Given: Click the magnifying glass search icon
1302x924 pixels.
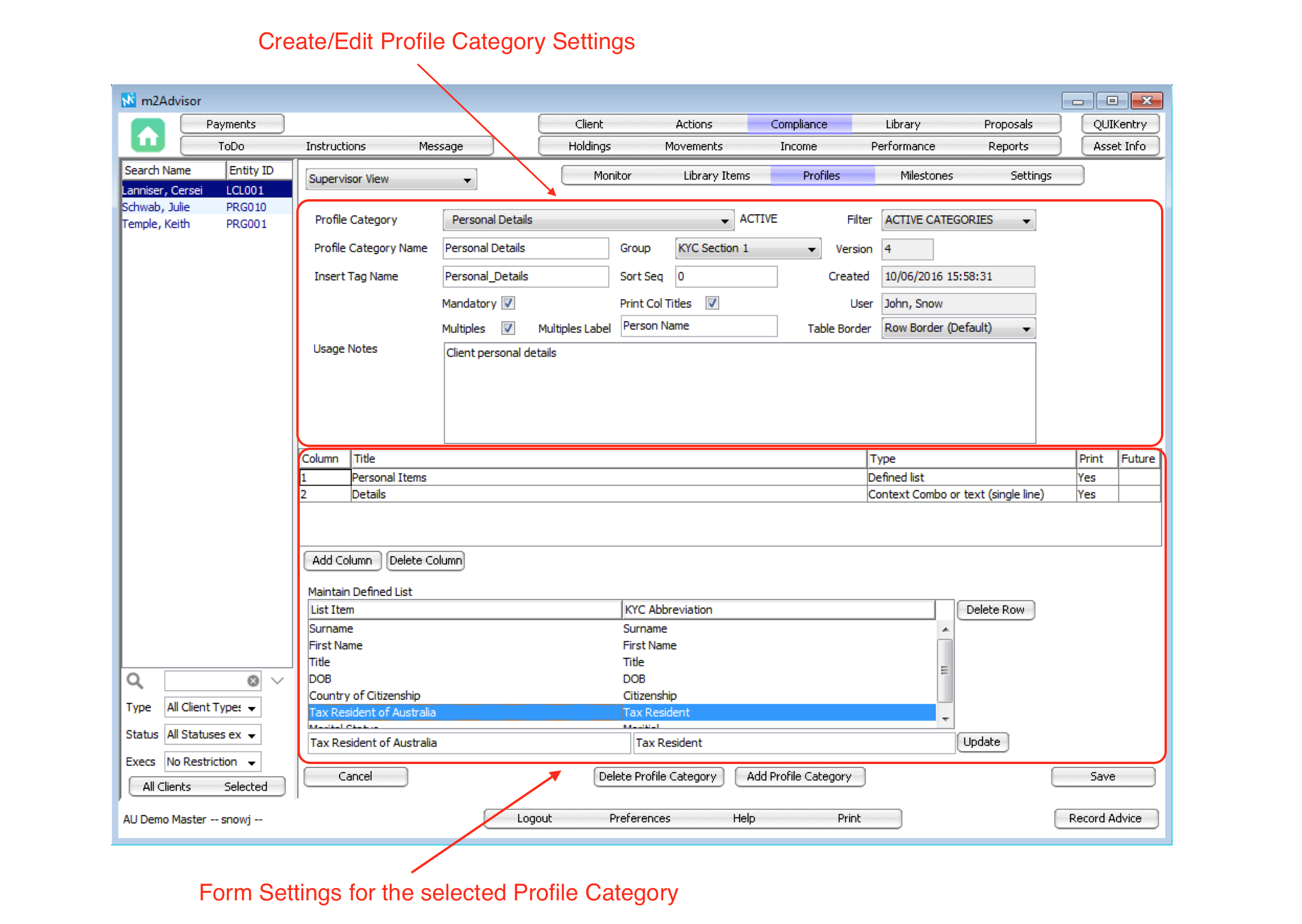Looking at the screenshot, I should pyautogui.click(x=135, y=680).
